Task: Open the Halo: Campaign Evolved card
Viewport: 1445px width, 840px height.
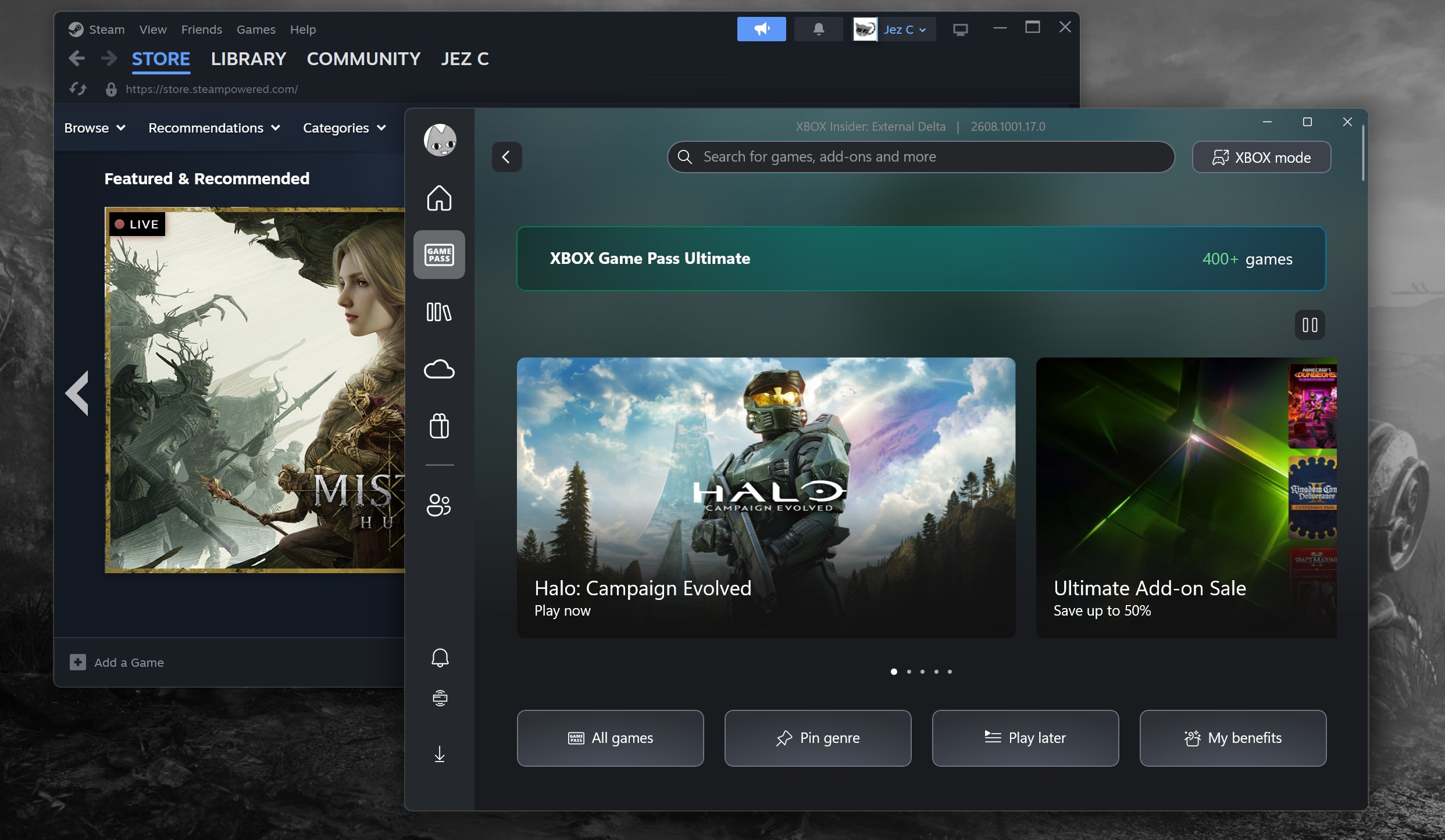Action: click(766, 498)
